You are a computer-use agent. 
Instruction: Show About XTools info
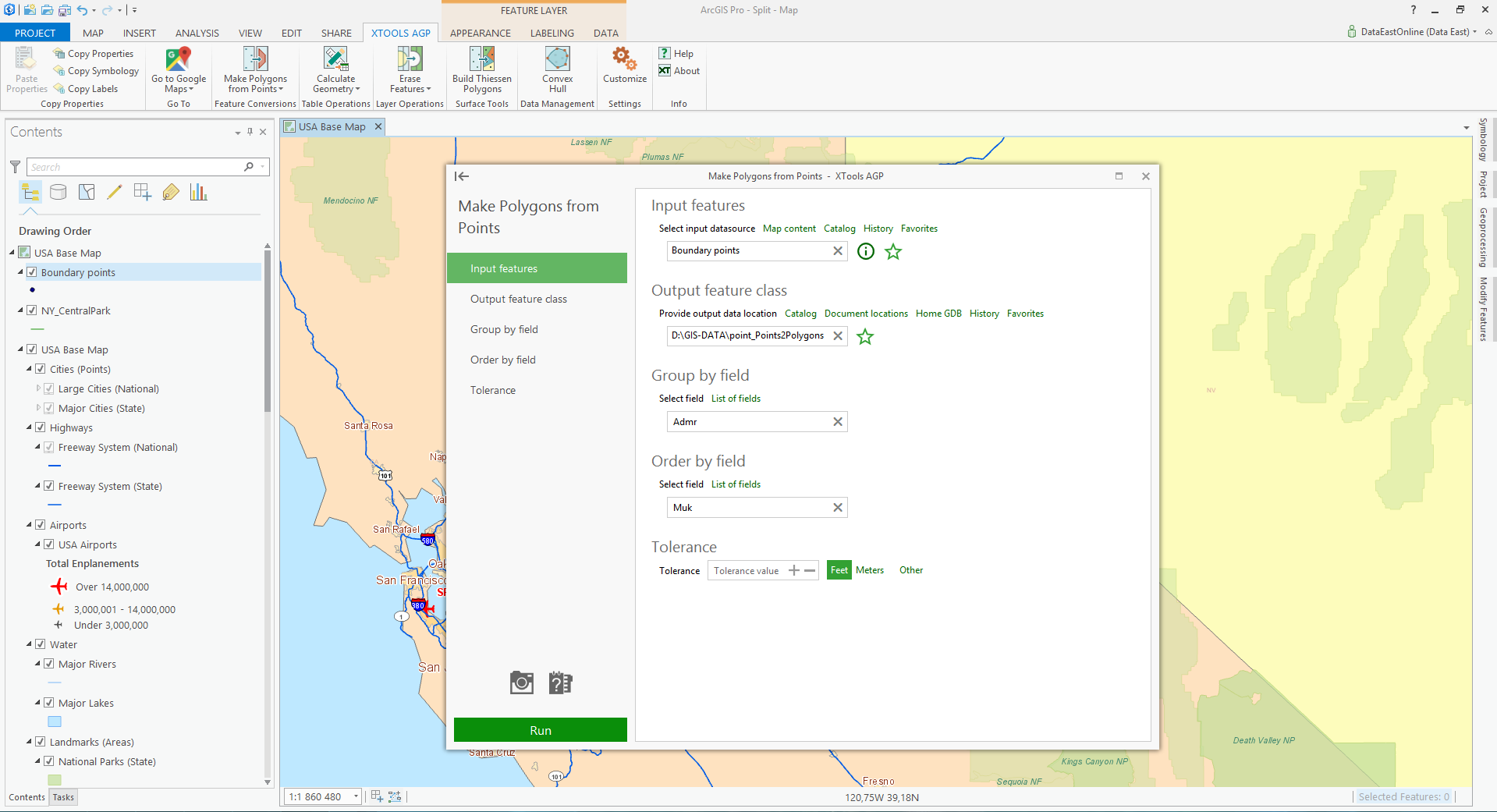coord(679,70)
